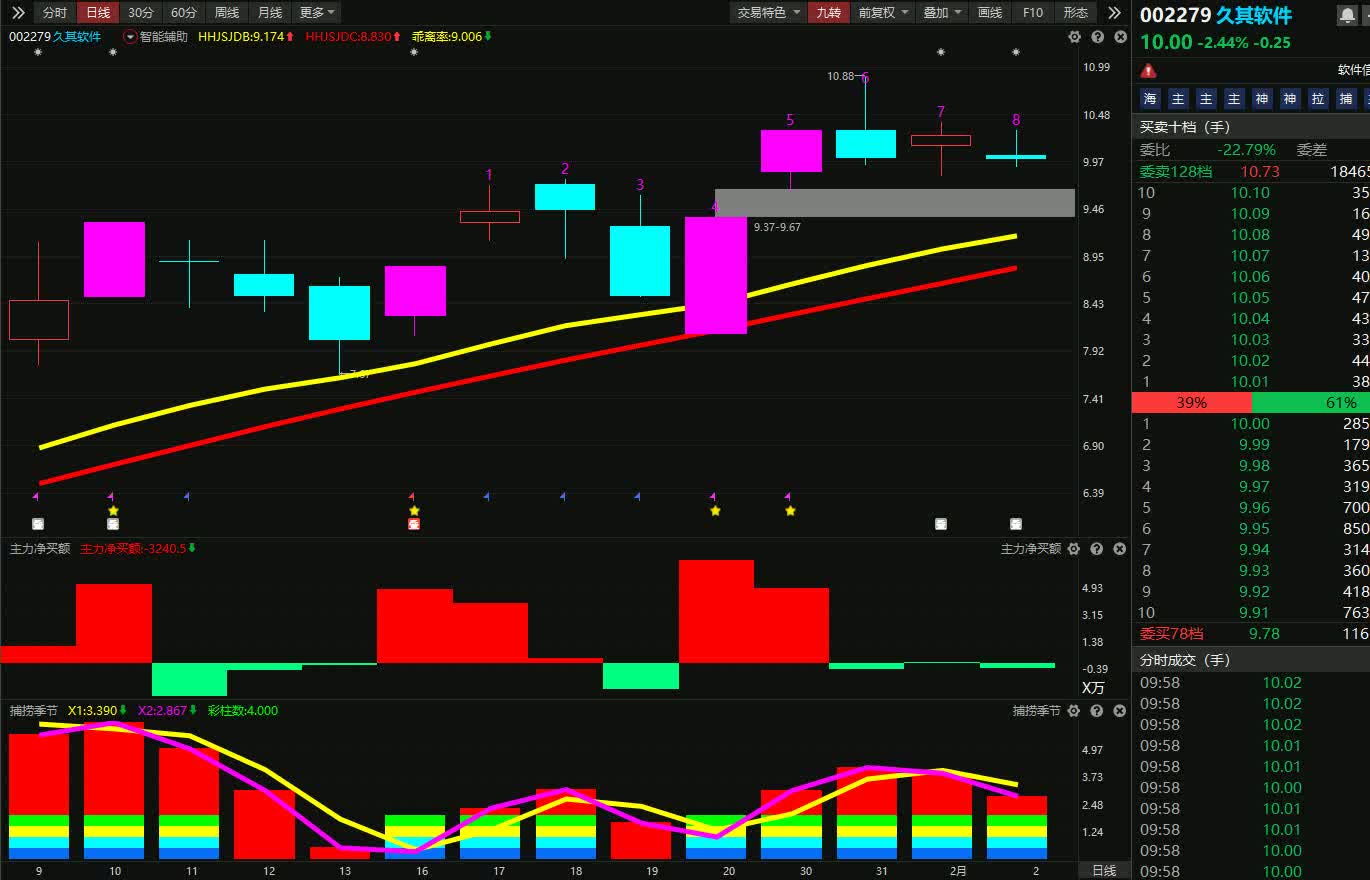
Task: Switch to 周线 weekly tab
Action: click(x=227, y=13)
